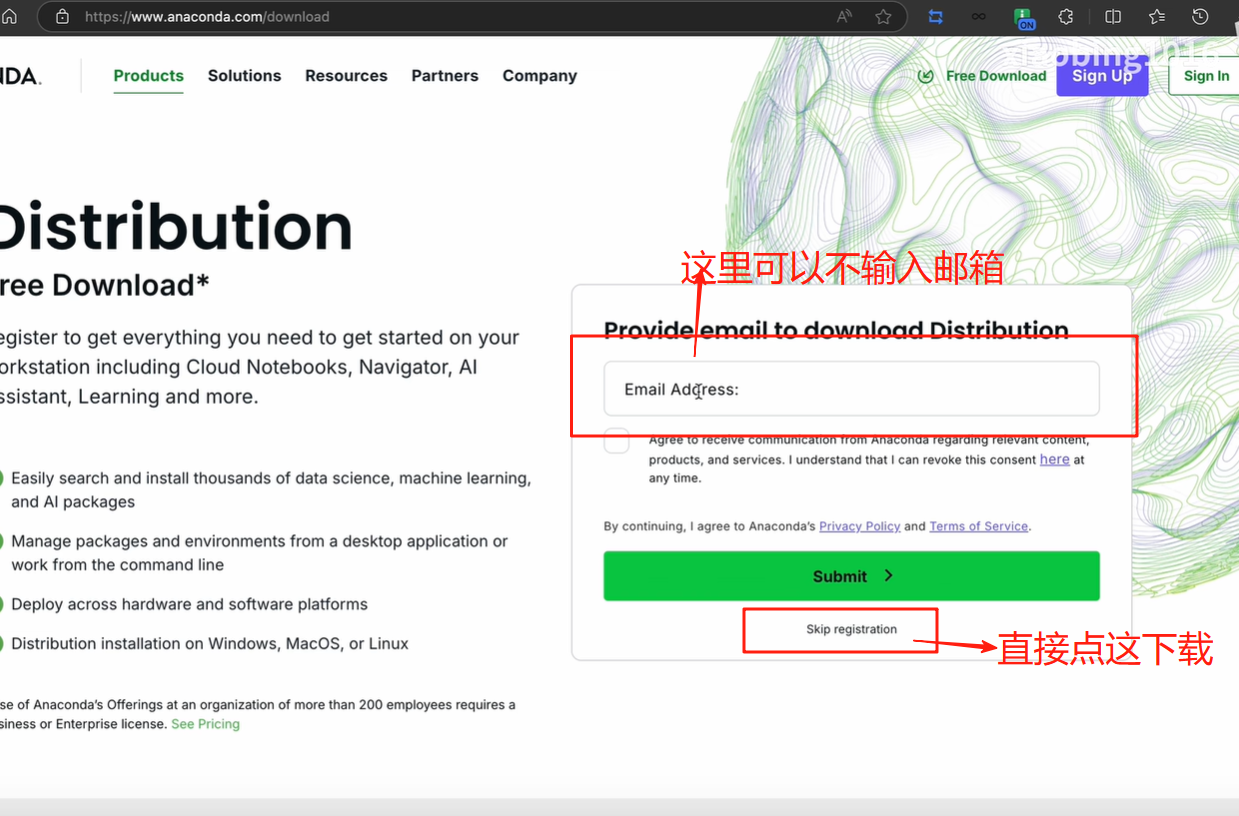1239x816 pixels.
Task: Open the Terms of Service link
Action: (979, 526)
